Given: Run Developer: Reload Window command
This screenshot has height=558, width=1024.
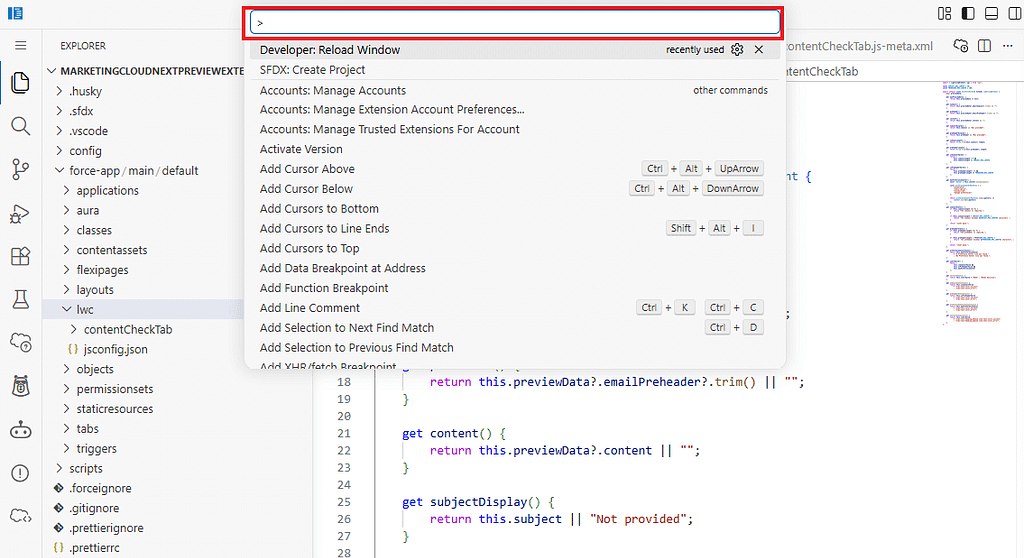Looking at the screenshot, I should (515, 50).
